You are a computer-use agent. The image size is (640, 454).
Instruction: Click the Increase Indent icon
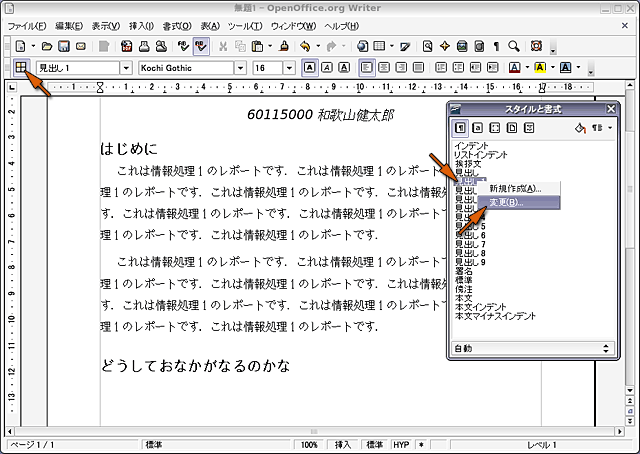click(x=493, y=67)
